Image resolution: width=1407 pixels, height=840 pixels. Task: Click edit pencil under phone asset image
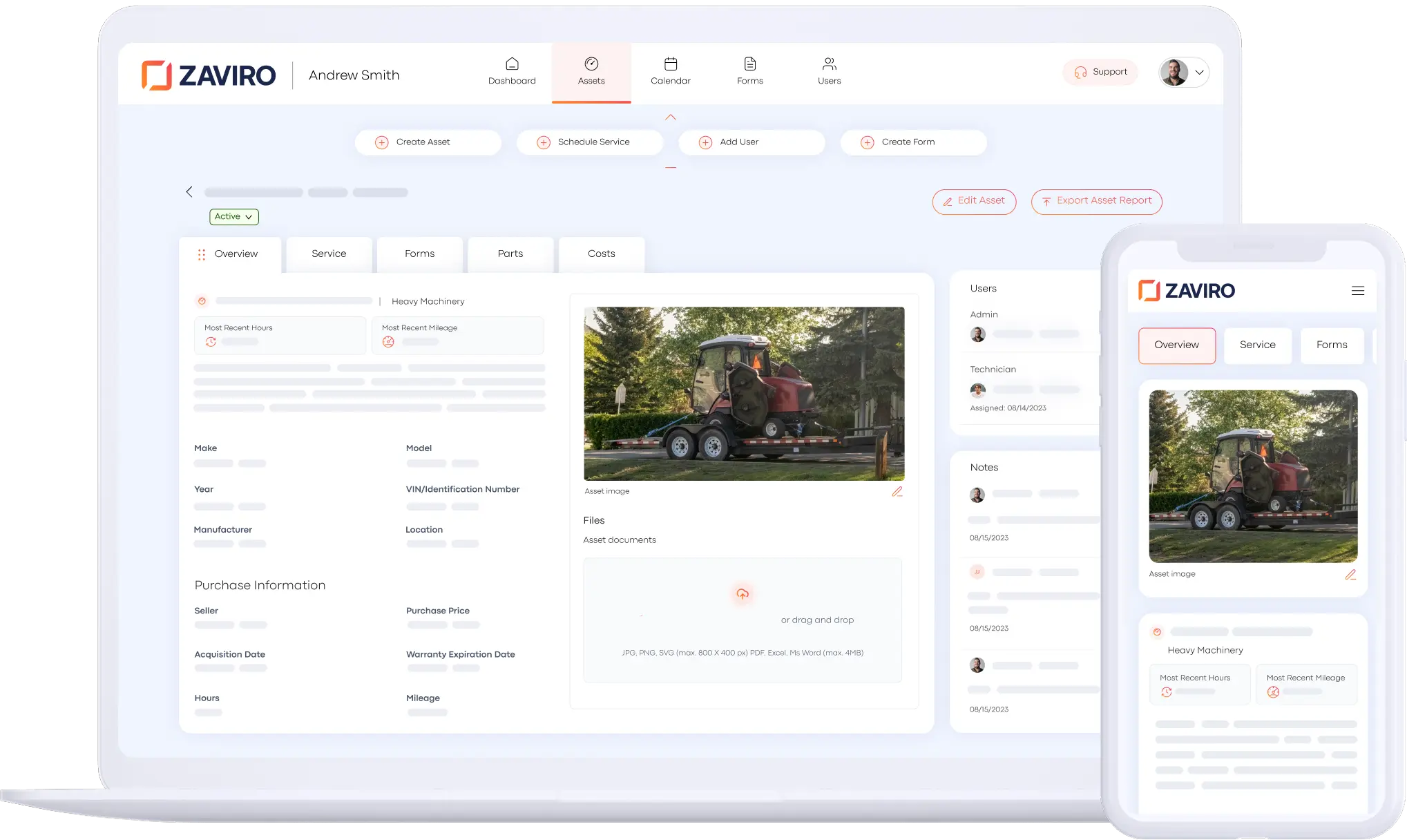1350,575
